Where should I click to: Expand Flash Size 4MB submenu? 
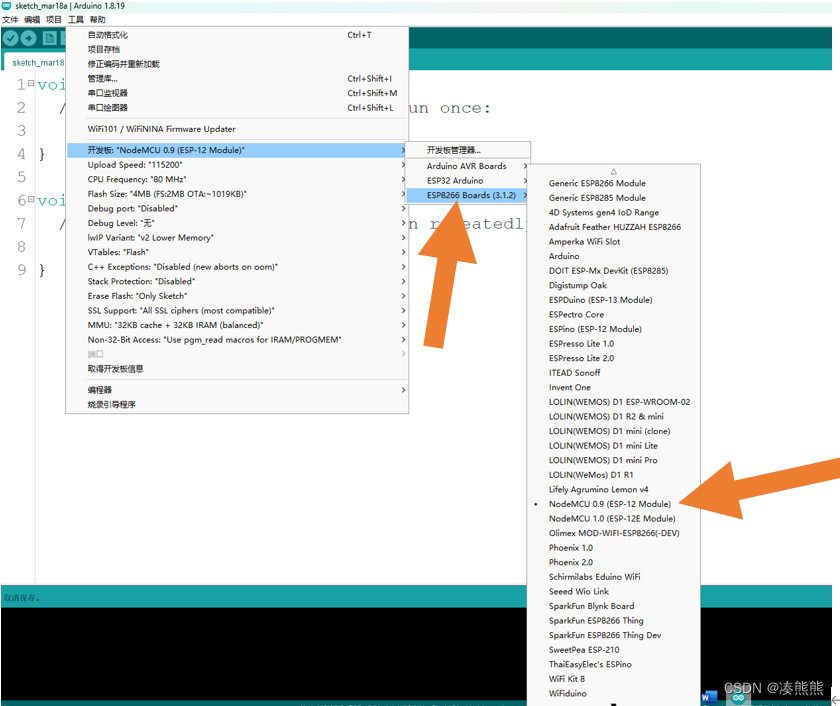pos(237,194)
